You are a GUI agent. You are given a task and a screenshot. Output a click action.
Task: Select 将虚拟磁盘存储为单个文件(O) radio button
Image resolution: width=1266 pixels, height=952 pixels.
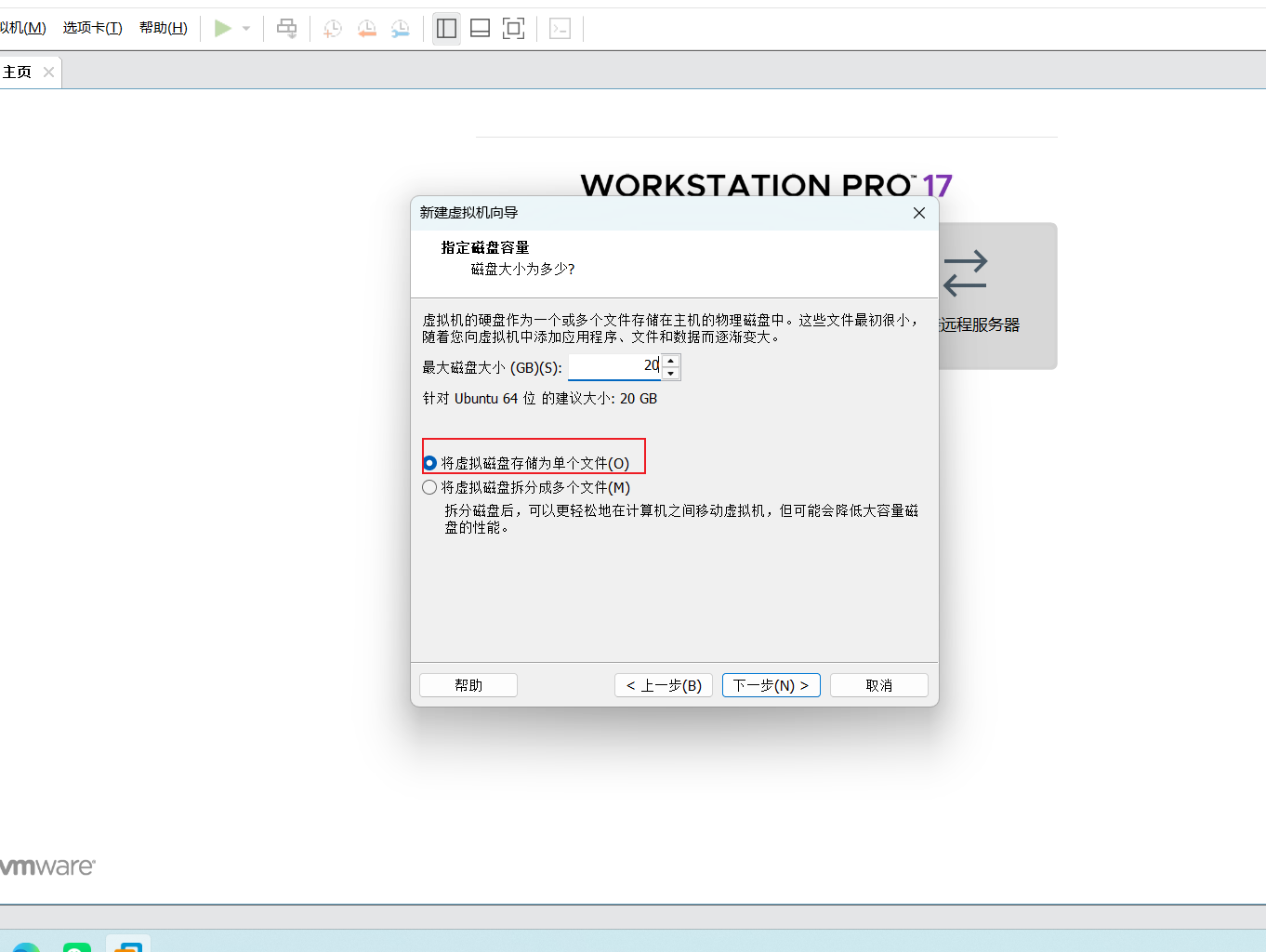(429, 463)
